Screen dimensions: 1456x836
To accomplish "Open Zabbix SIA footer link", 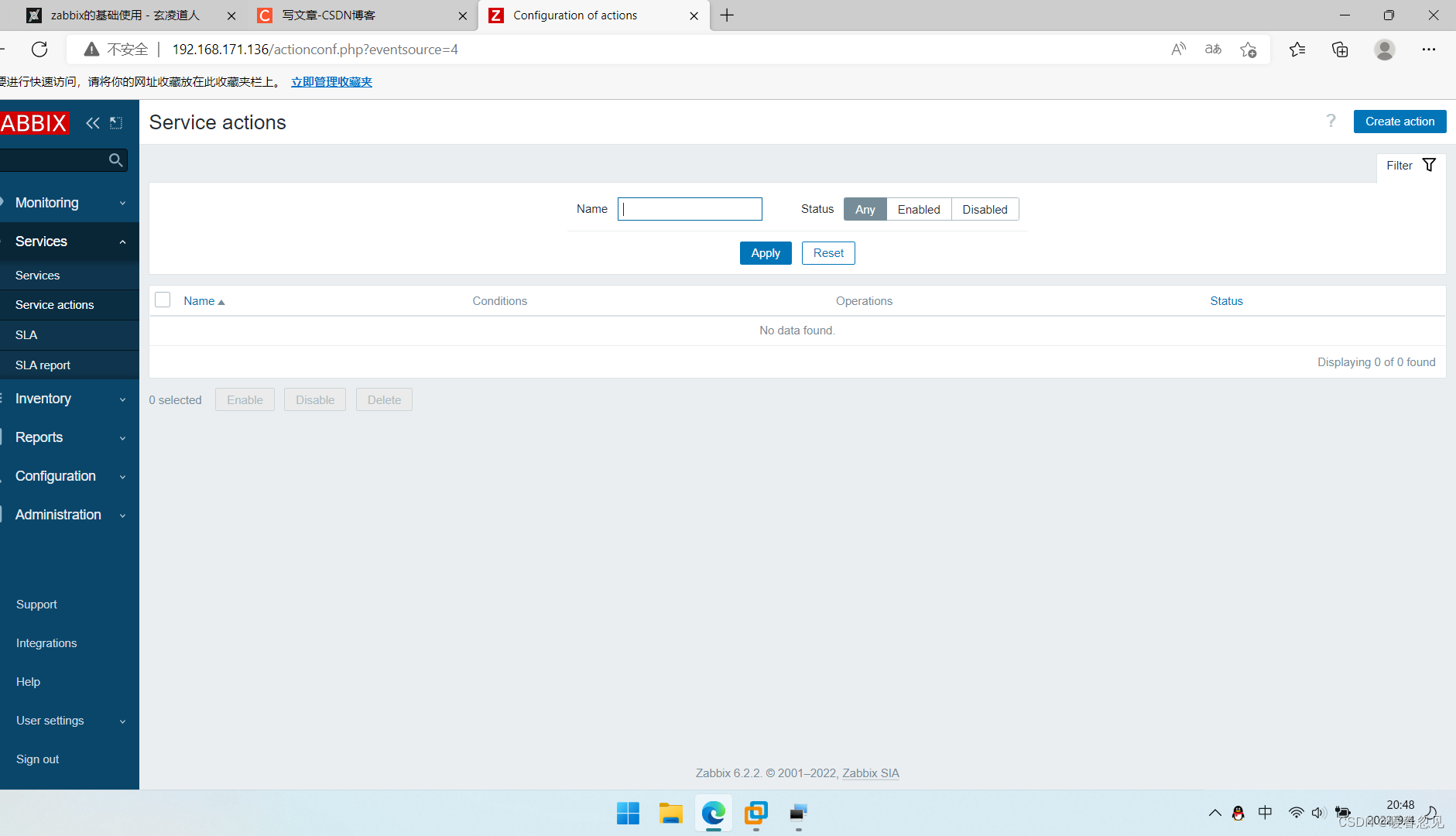I will (x=871, y=773).
